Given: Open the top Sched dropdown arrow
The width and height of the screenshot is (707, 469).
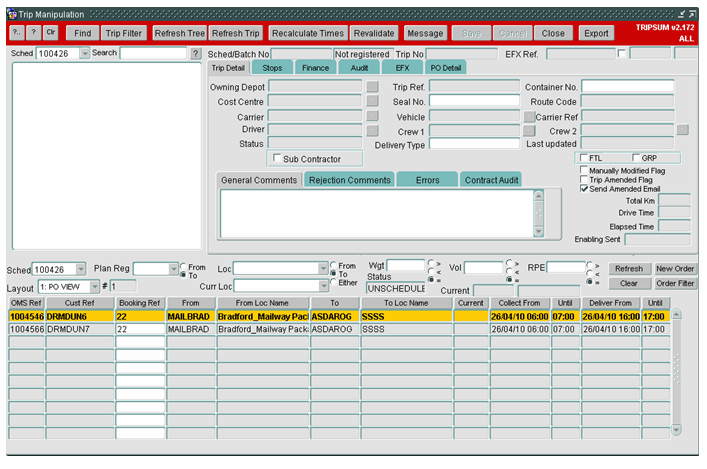Looking at the screenshot, I should point(84,53).
